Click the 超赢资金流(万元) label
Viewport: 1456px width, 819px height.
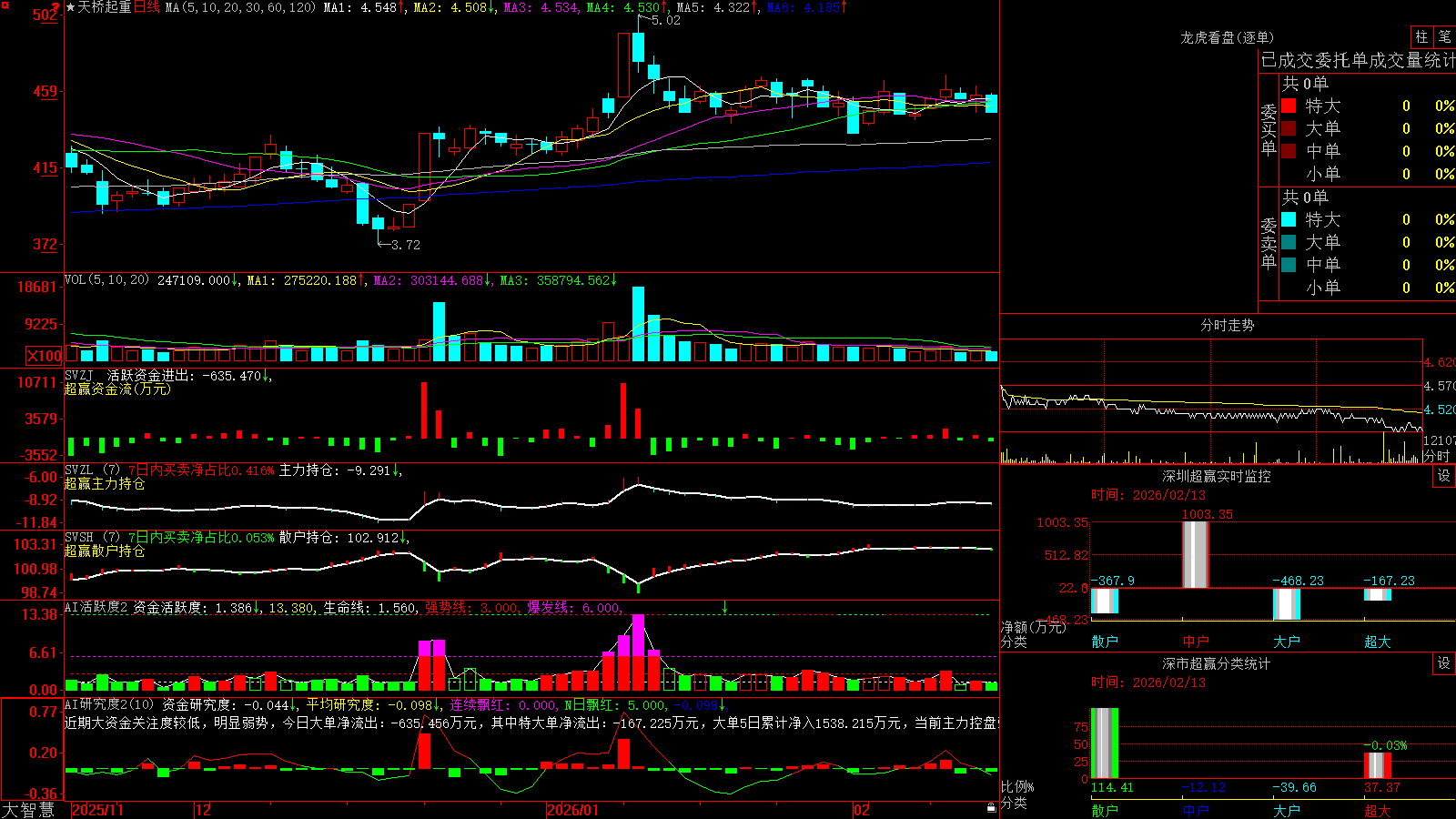coord(117,389)
